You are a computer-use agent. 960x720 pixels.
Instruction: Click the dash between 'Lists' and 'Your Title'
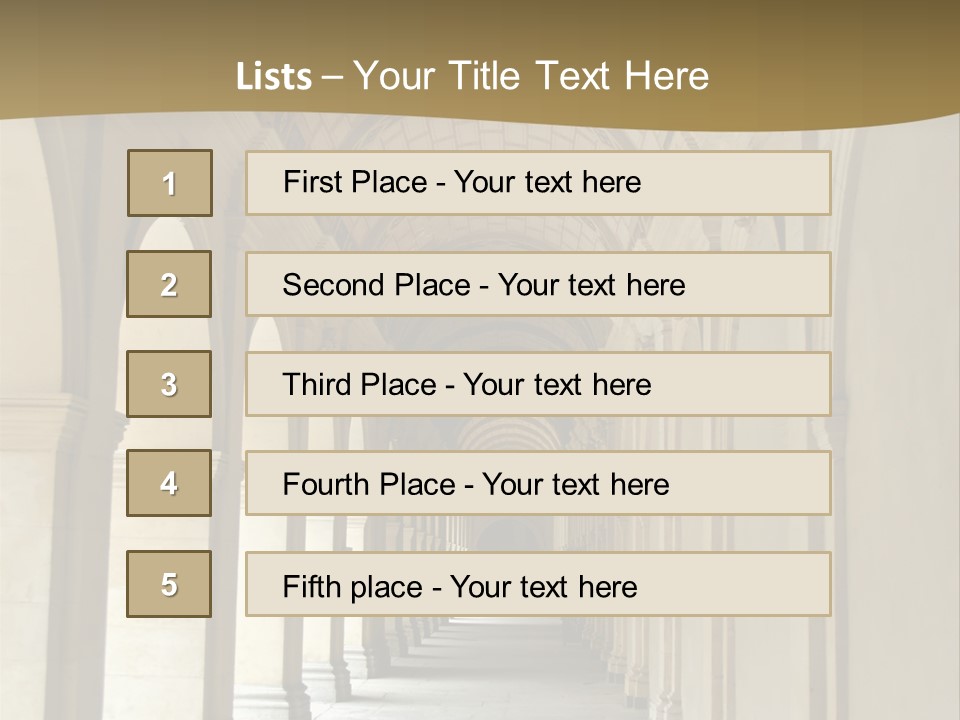[x=333, y=76]
